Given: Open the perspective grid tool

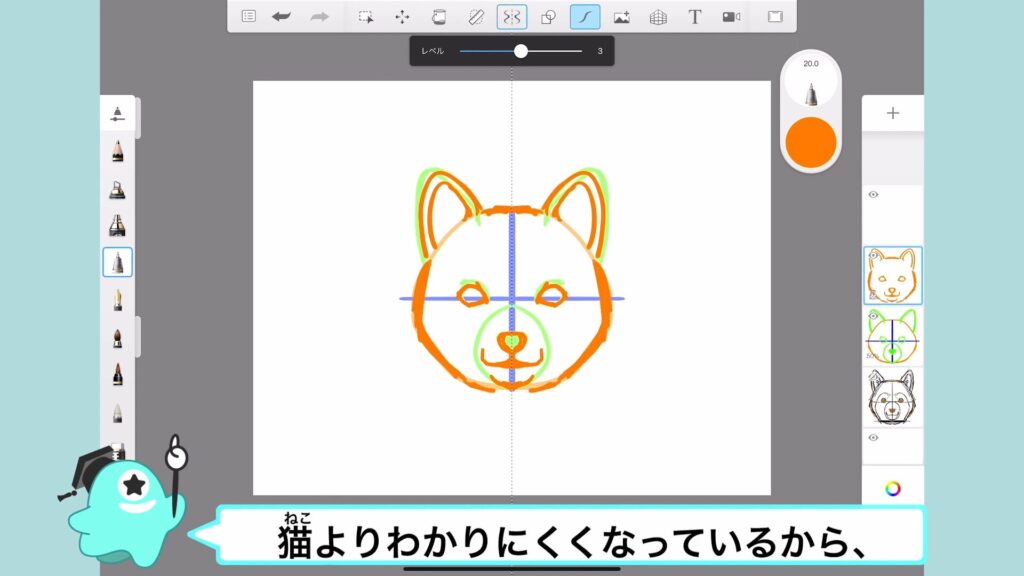Looking at the screenshot, I should click(658, 16).
